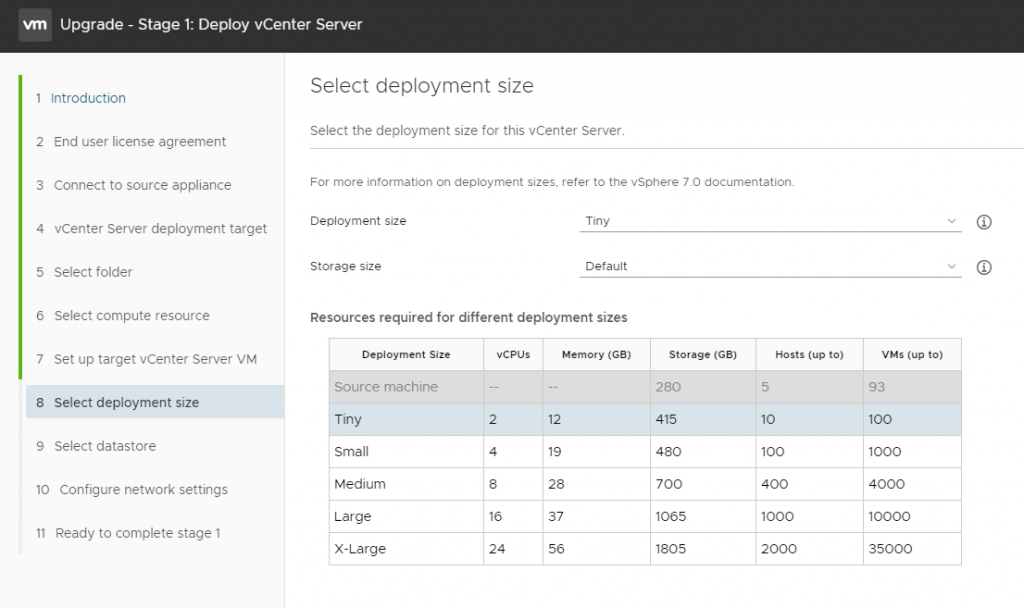Click storage value 1065 in Large row
Viewport: 1024px width, 608px height.
pos(671,517)
